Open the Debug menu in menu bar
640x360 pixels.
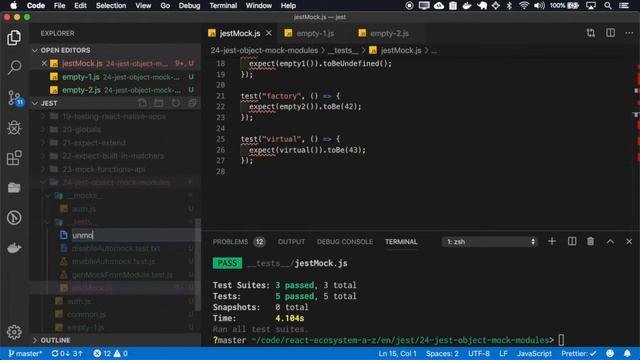pos(189,5)
